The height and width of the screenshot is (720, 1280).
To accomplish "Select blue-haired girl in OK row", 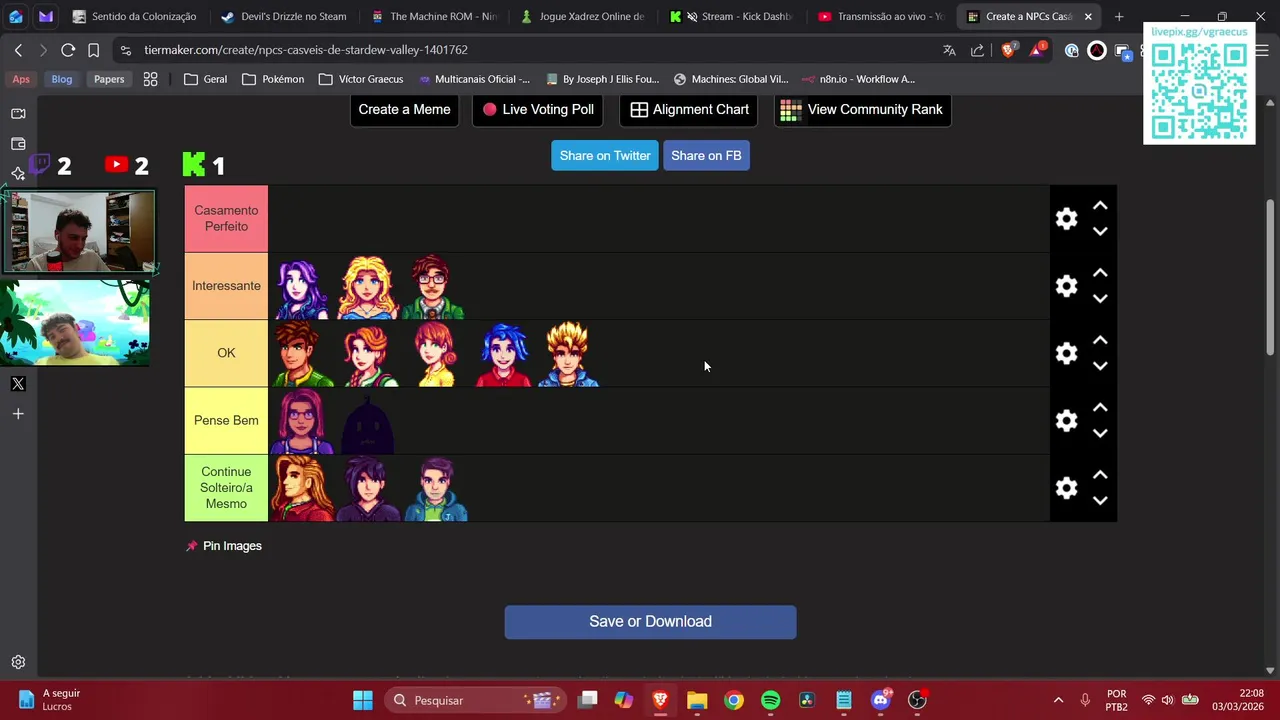I will [x=502, y=354].
